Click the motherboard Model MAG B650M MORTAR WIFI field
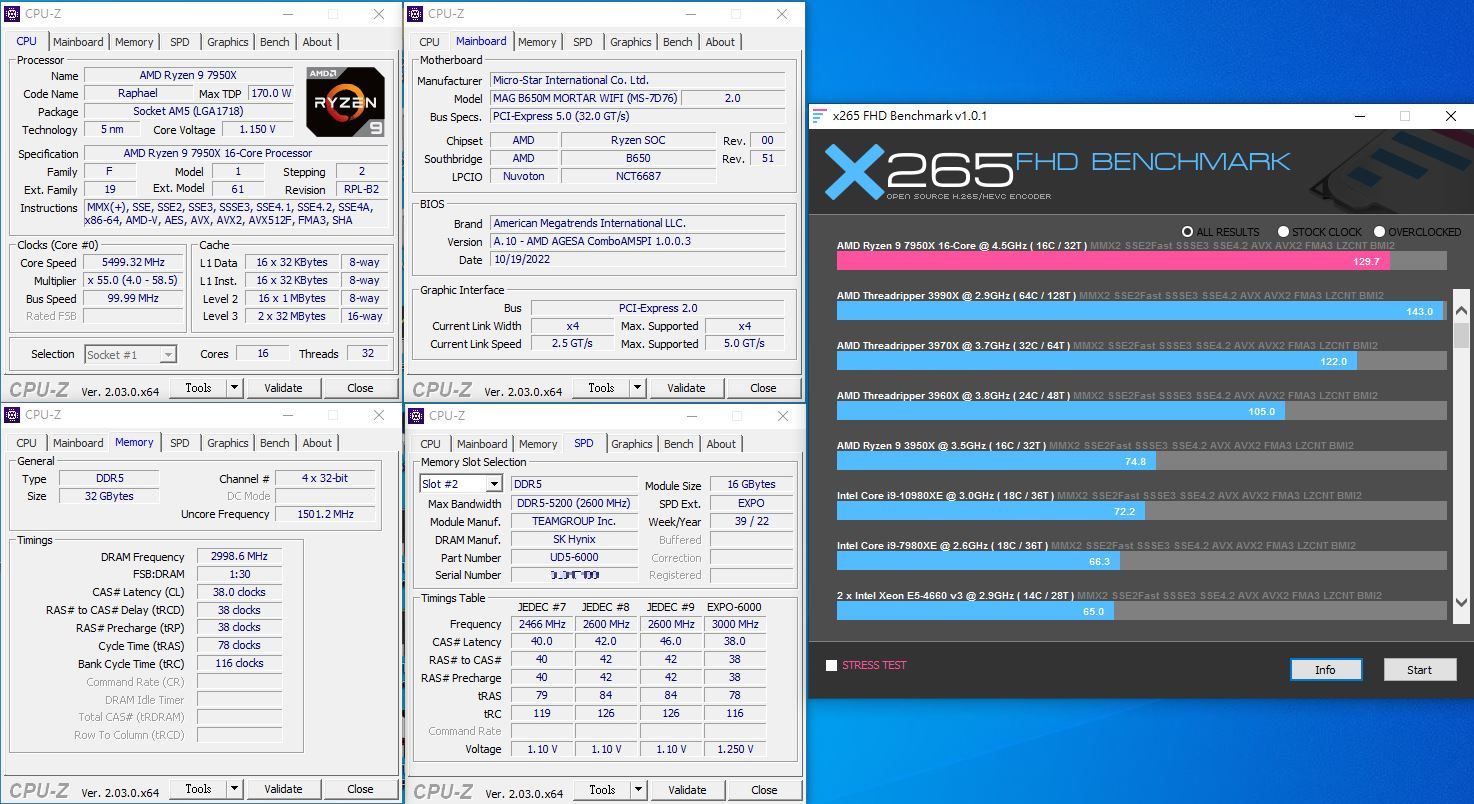This screenshot has width=1474, height=804. (x=584, y=99)
